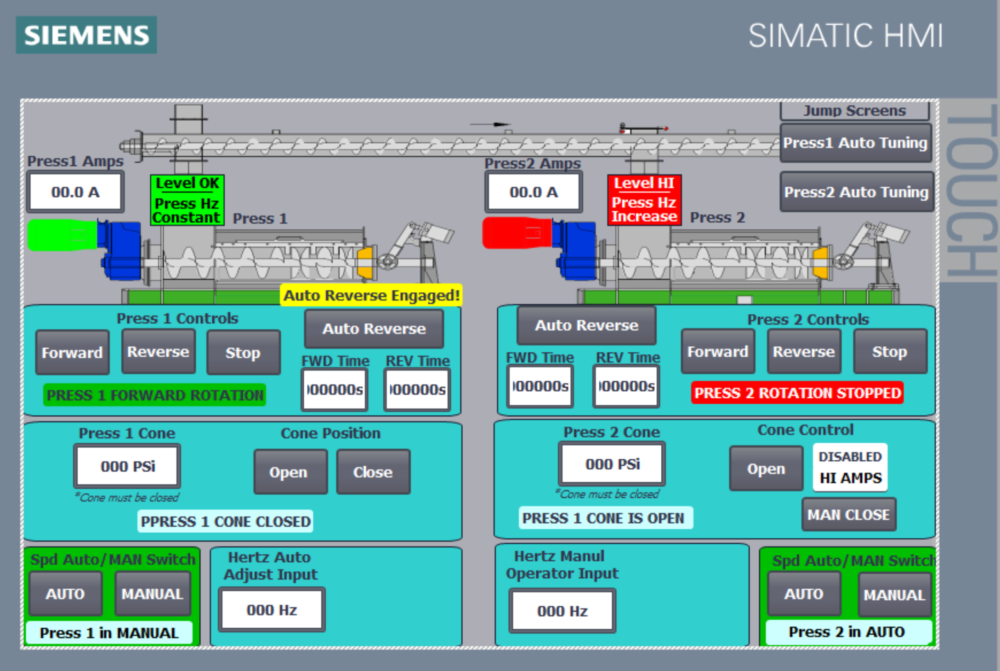Stop Press 2 rotation

890,351
